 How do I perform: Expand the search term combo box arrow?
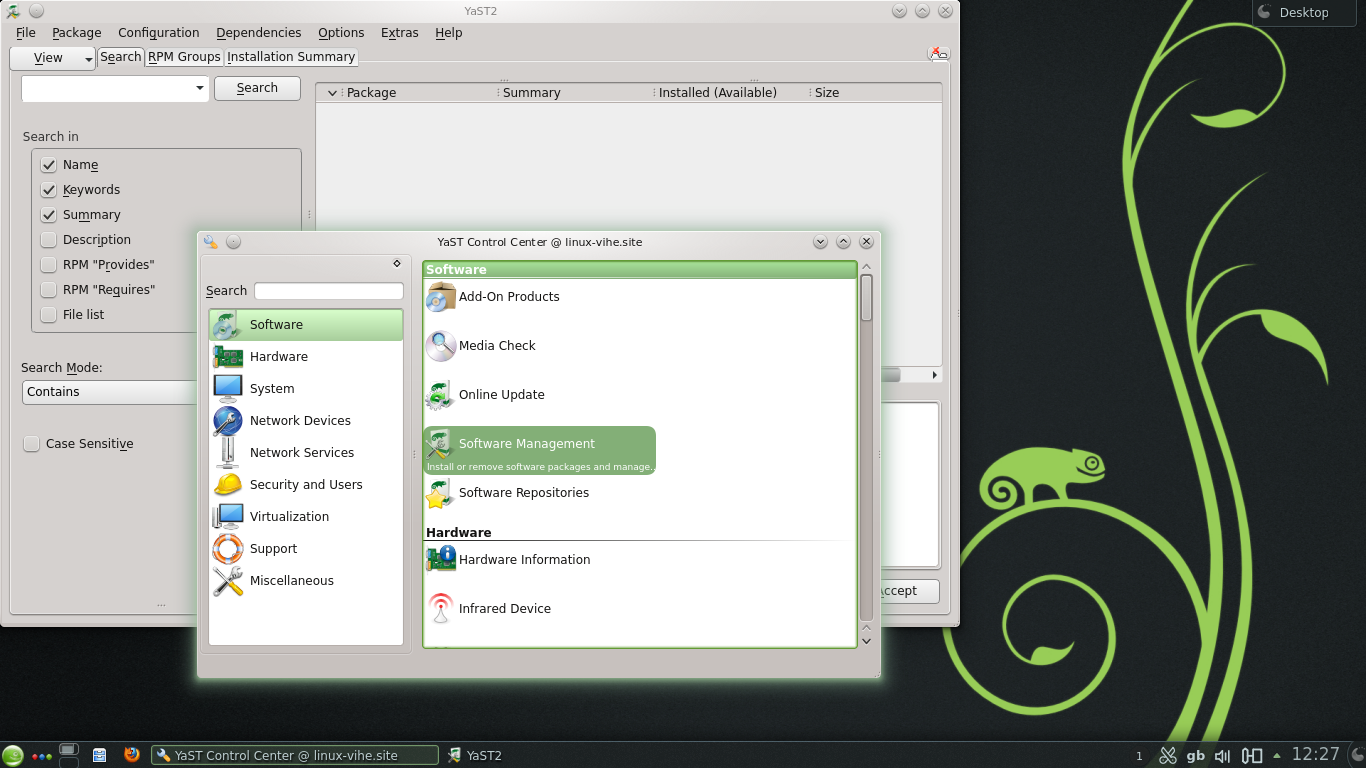click(200, 89)
